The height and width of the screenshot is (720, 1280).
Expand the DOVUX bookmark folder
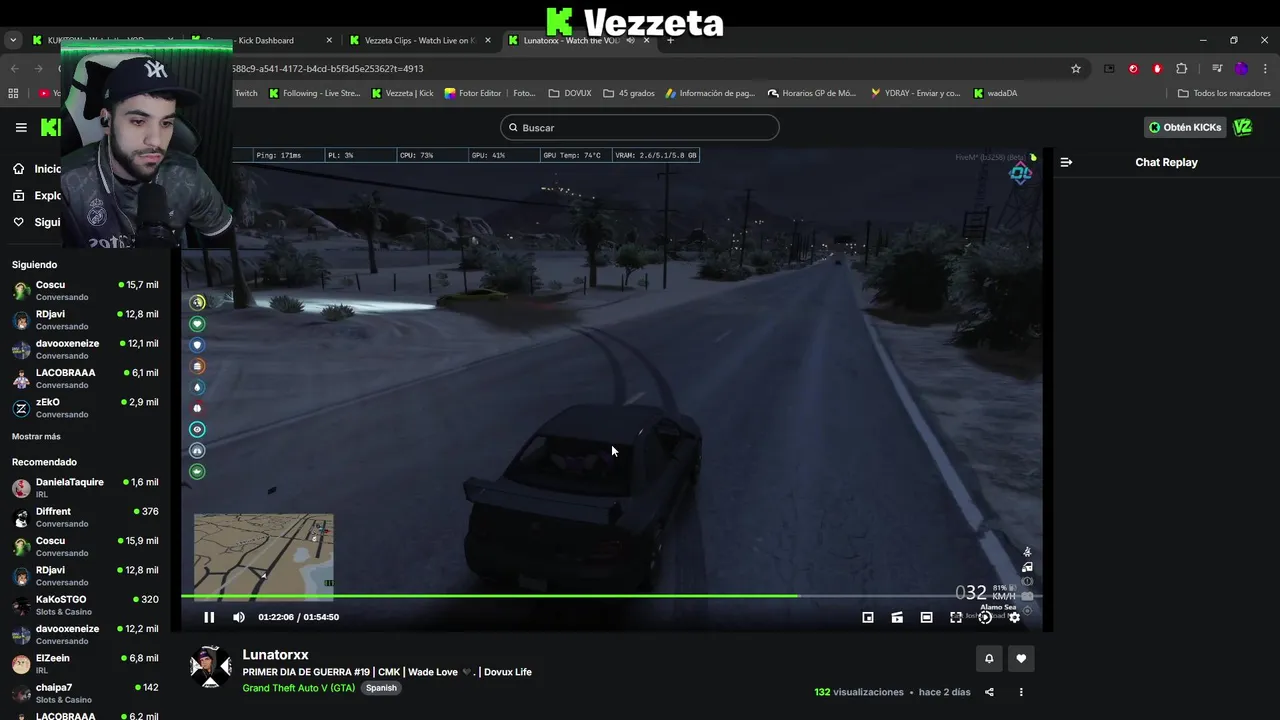point(570,93)
